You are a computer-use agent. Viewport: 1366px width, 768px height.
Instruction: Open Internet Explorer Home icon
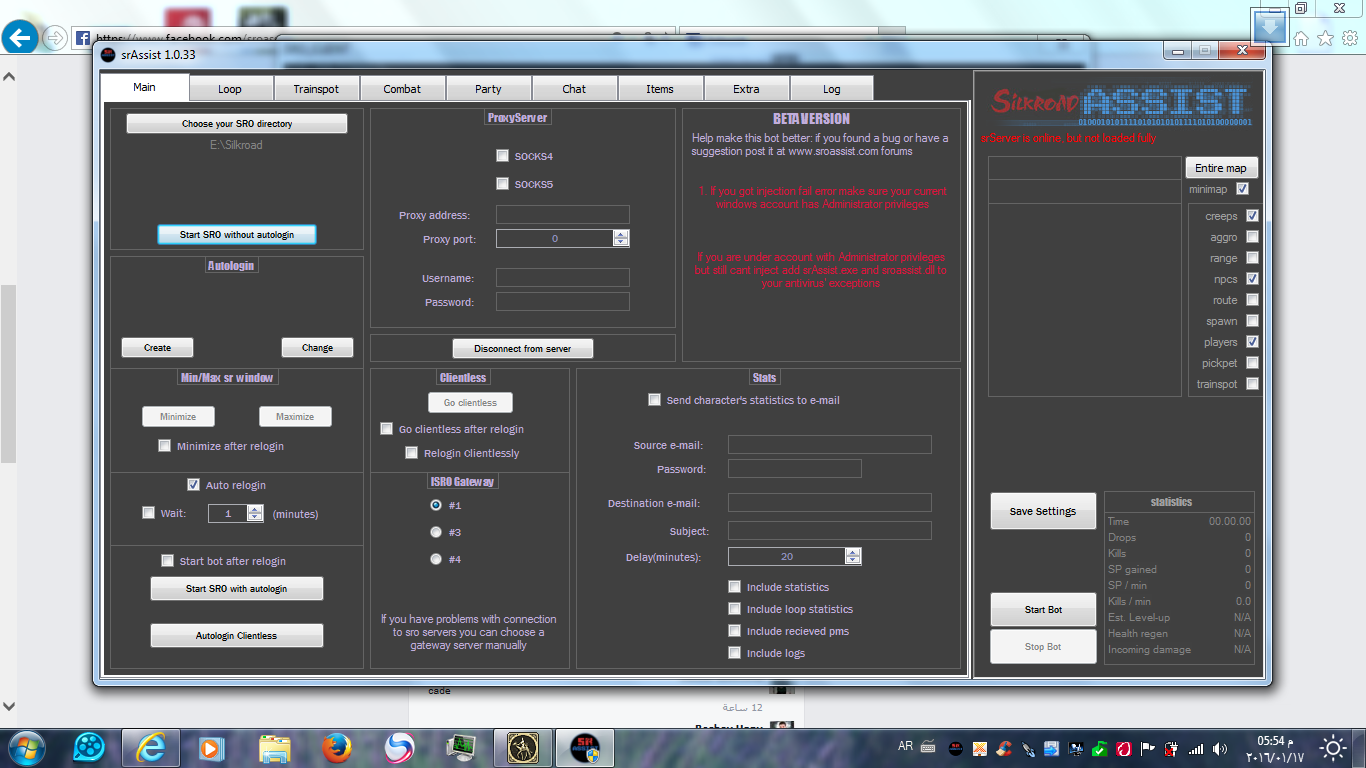tap(1301, 39)
